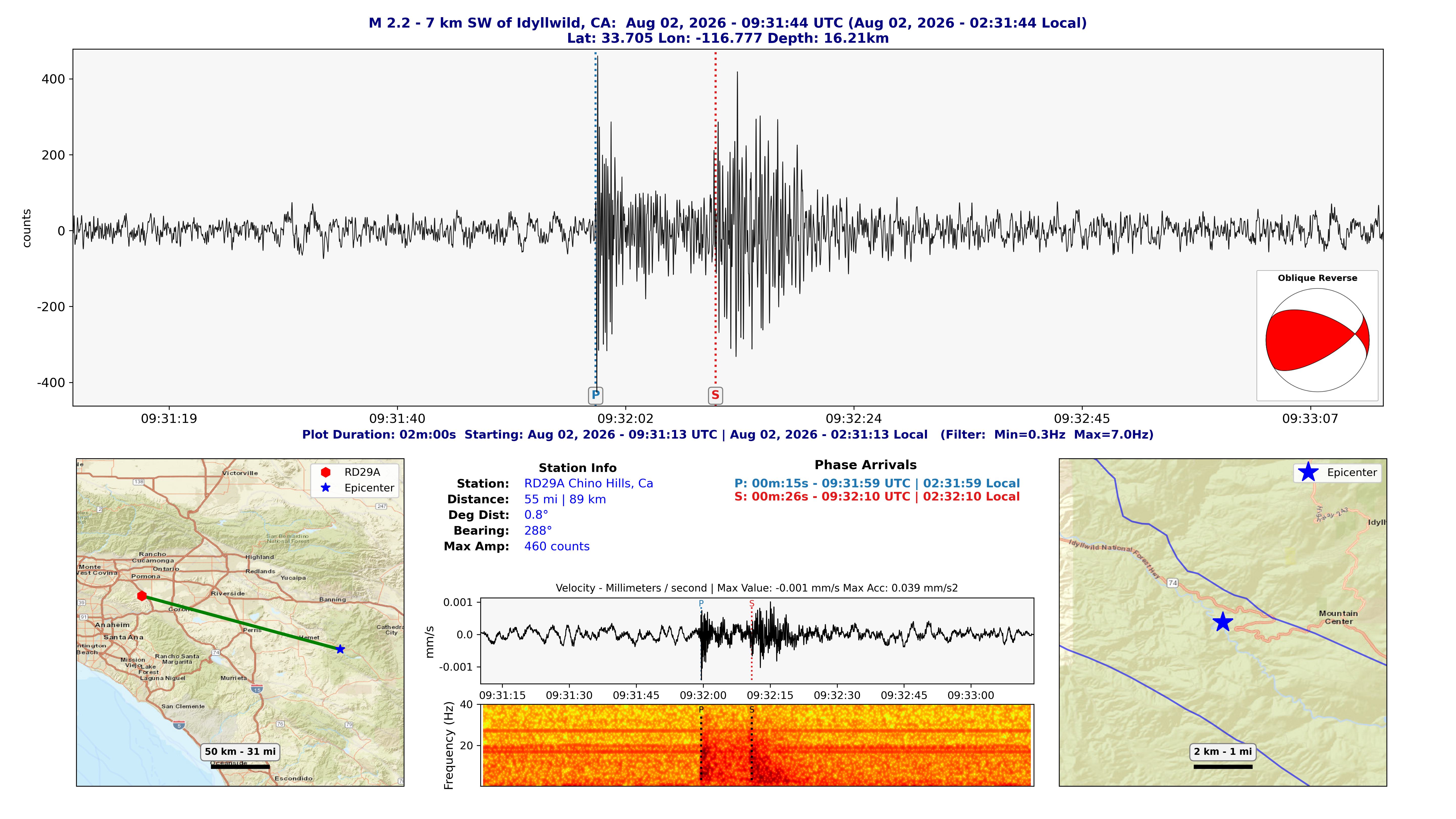
Task: Click the '09:32:02' time tick on seismogram
Action: coord(626,419)
